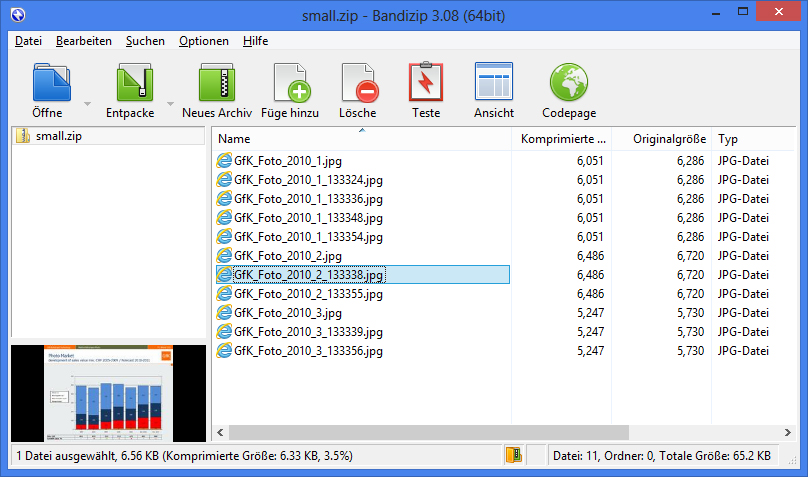Click file icon of GfK_Foto_2010_1_133324.jpg
The width and height of the screenshot is (808, 477).
(224, 180)
